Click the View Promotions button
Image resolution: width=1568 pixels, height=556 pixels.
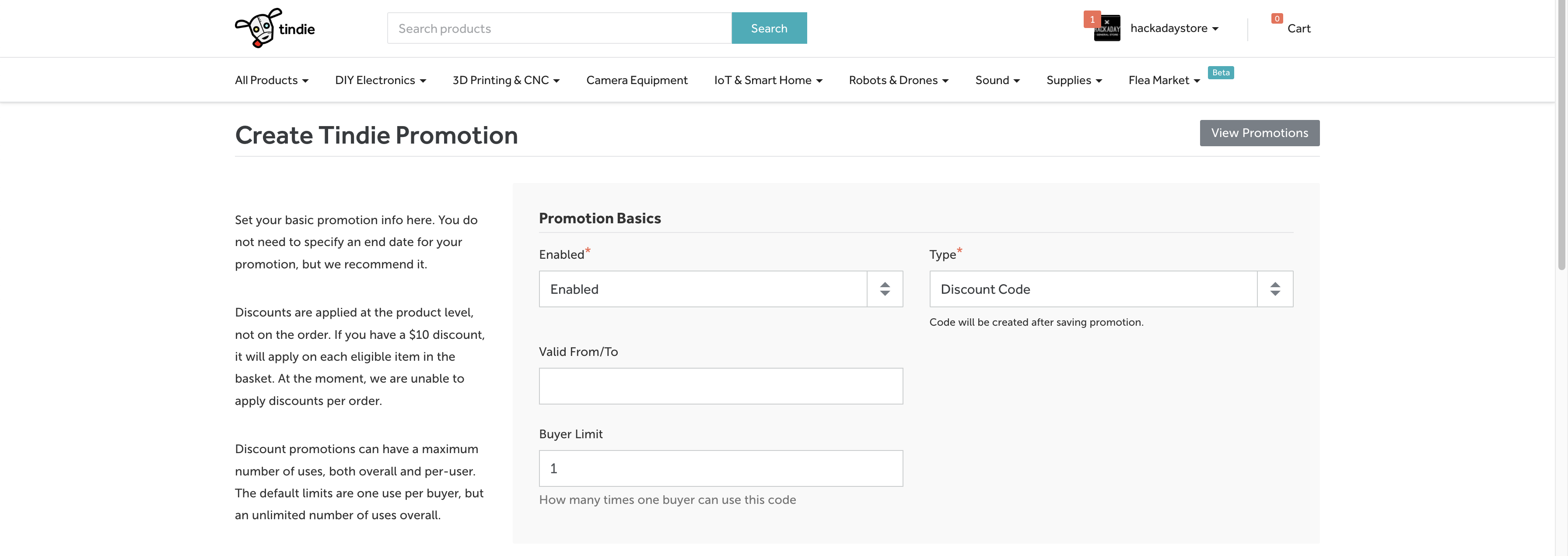(1259, 133)
